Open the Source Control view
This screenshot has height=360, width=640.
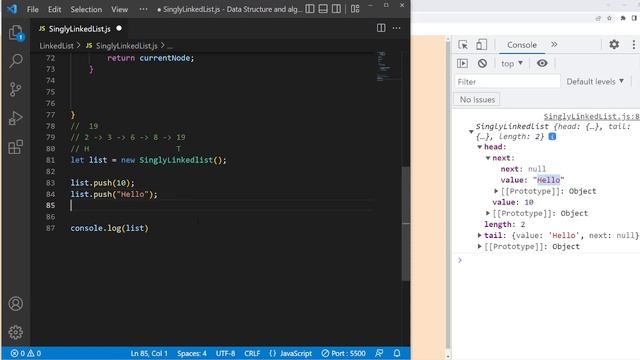[x=16, y=89]
